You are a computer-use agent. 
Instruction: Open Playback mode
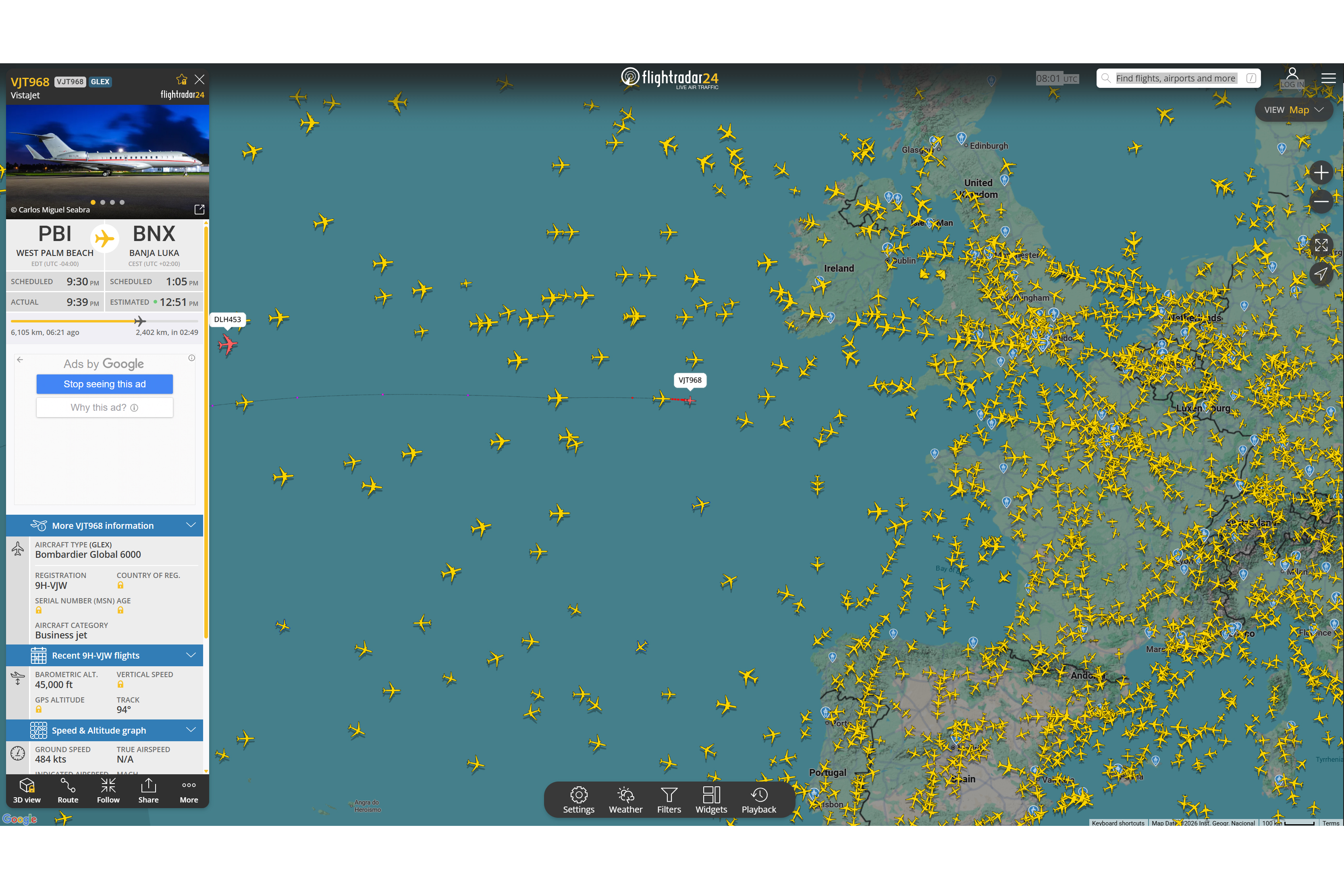click(758, 800)
